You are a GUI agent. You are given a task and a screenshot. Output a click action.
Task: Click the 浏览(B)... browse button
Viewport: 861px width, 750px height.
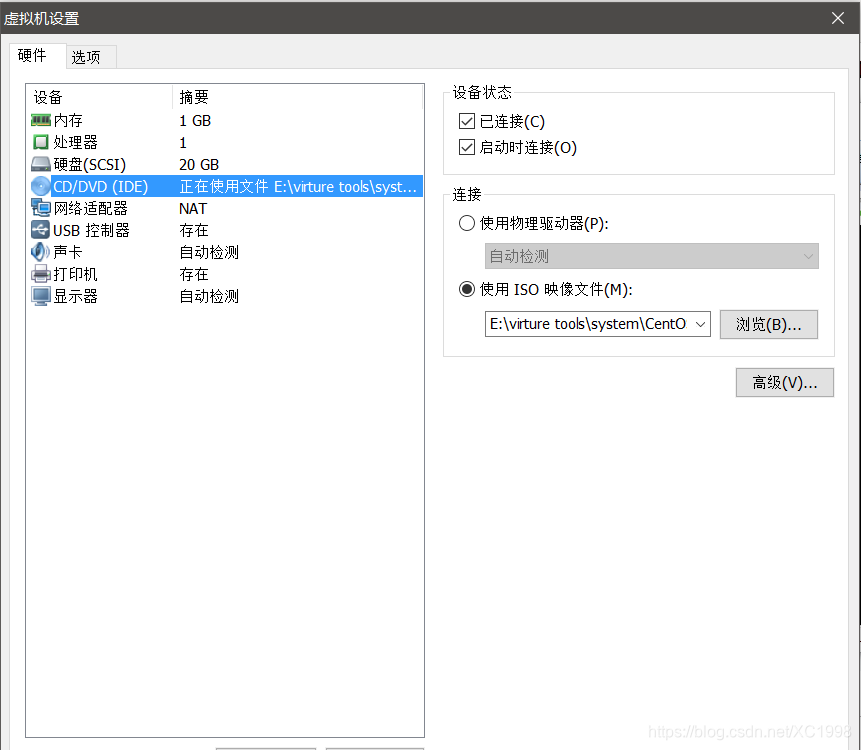pos(769,324)
